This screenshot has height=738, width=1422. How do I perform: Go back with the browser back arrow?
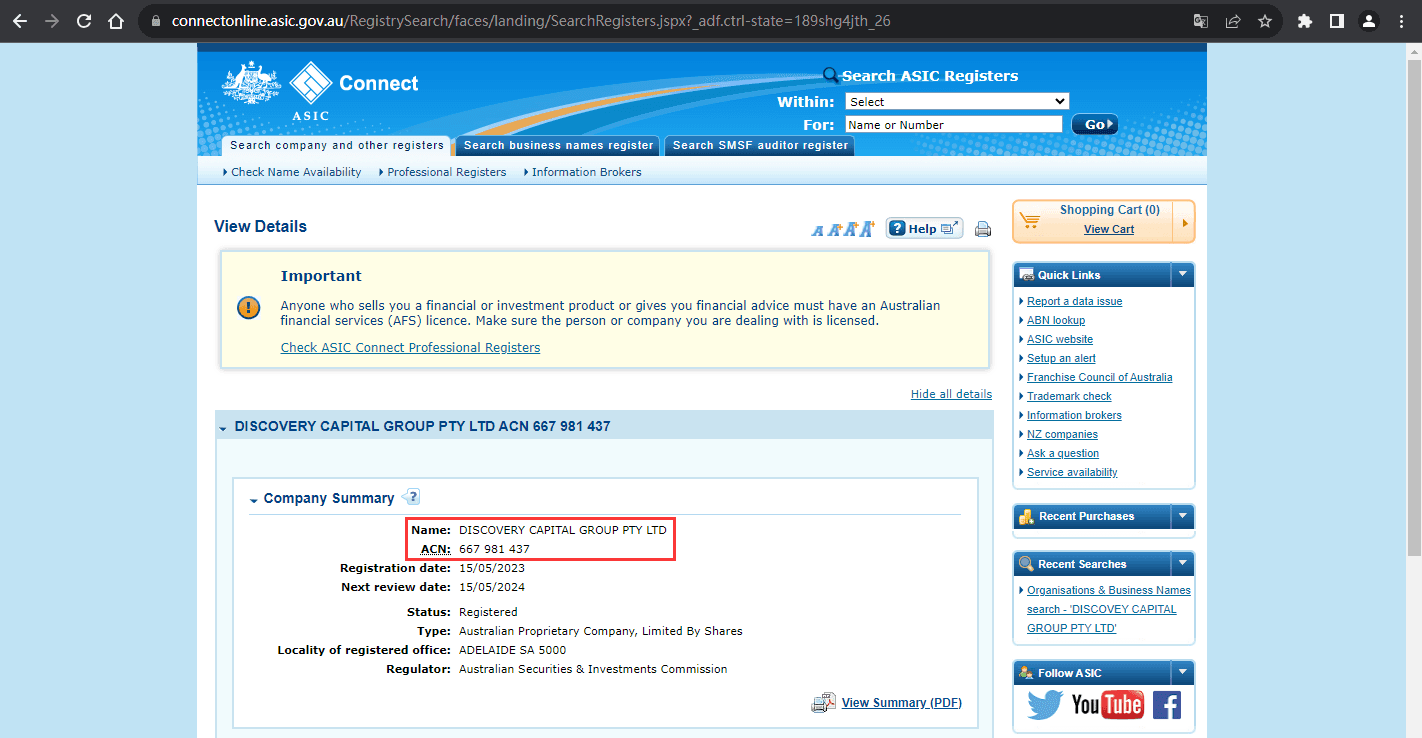pyautogui.click(x=20, y=21)
